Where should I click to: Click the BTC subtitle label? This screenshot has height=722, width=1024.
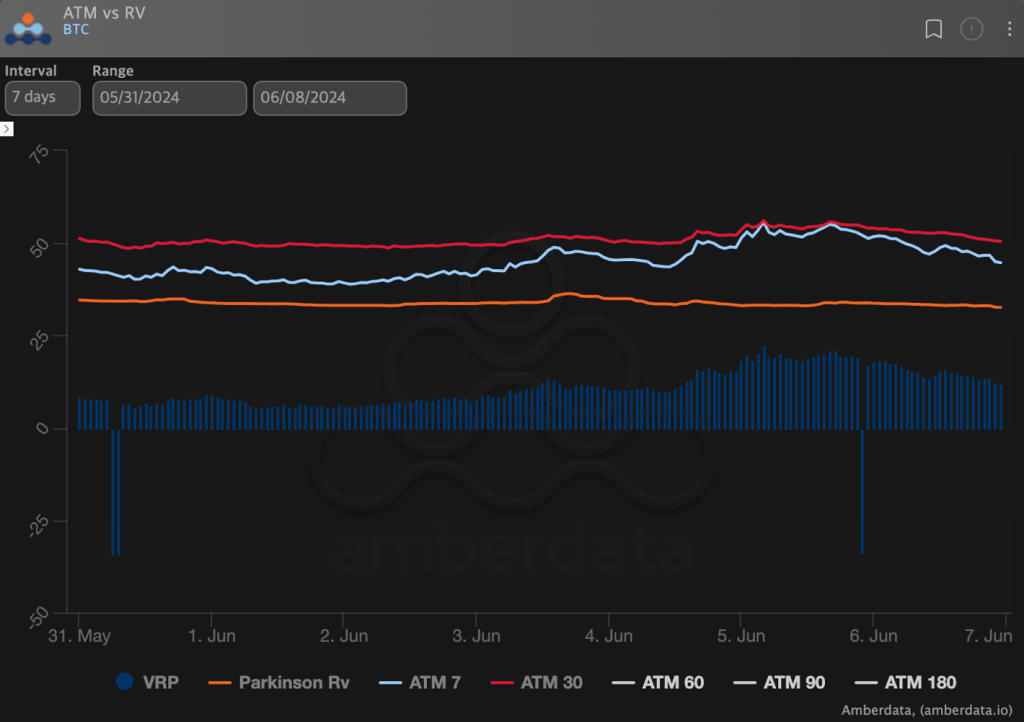click(76, 30)
